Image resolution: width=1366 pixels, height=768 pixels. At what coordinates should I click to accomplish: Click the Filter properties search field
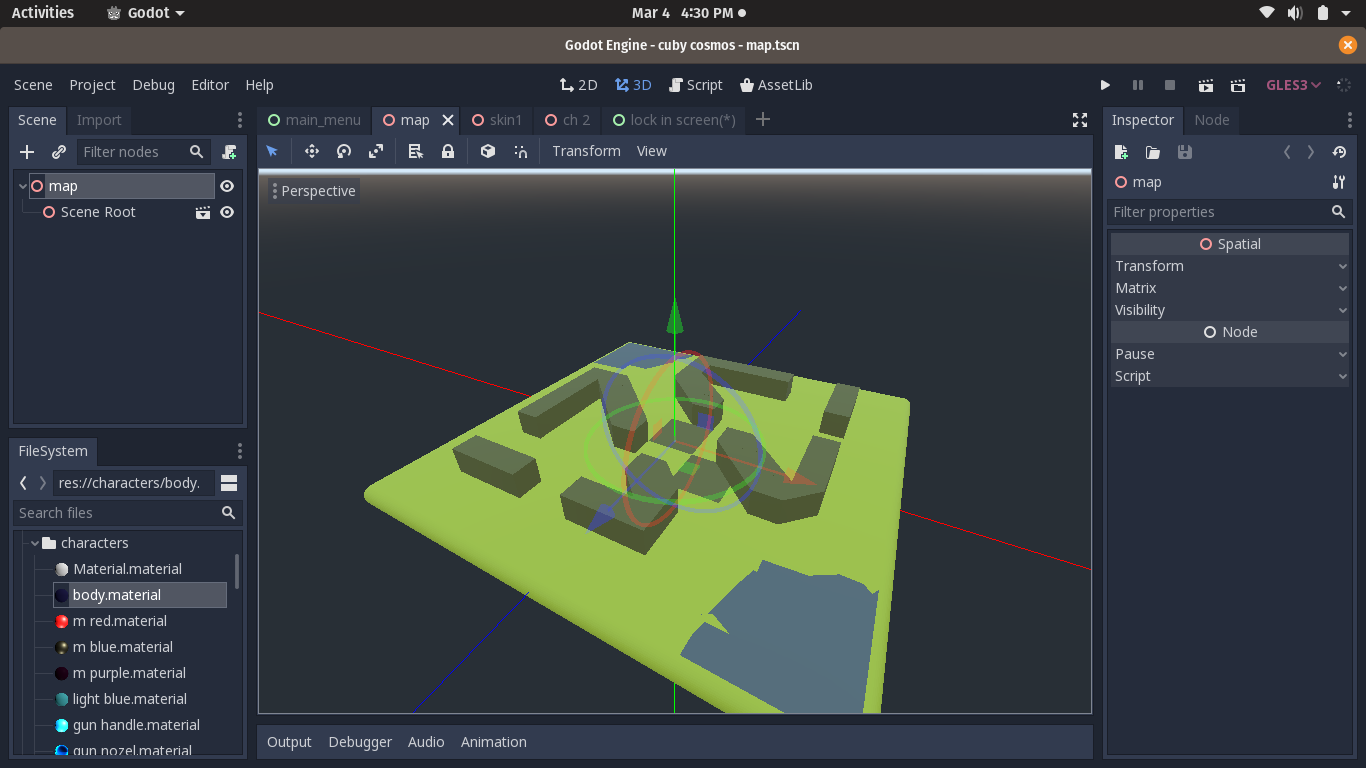coord(1218,212)
